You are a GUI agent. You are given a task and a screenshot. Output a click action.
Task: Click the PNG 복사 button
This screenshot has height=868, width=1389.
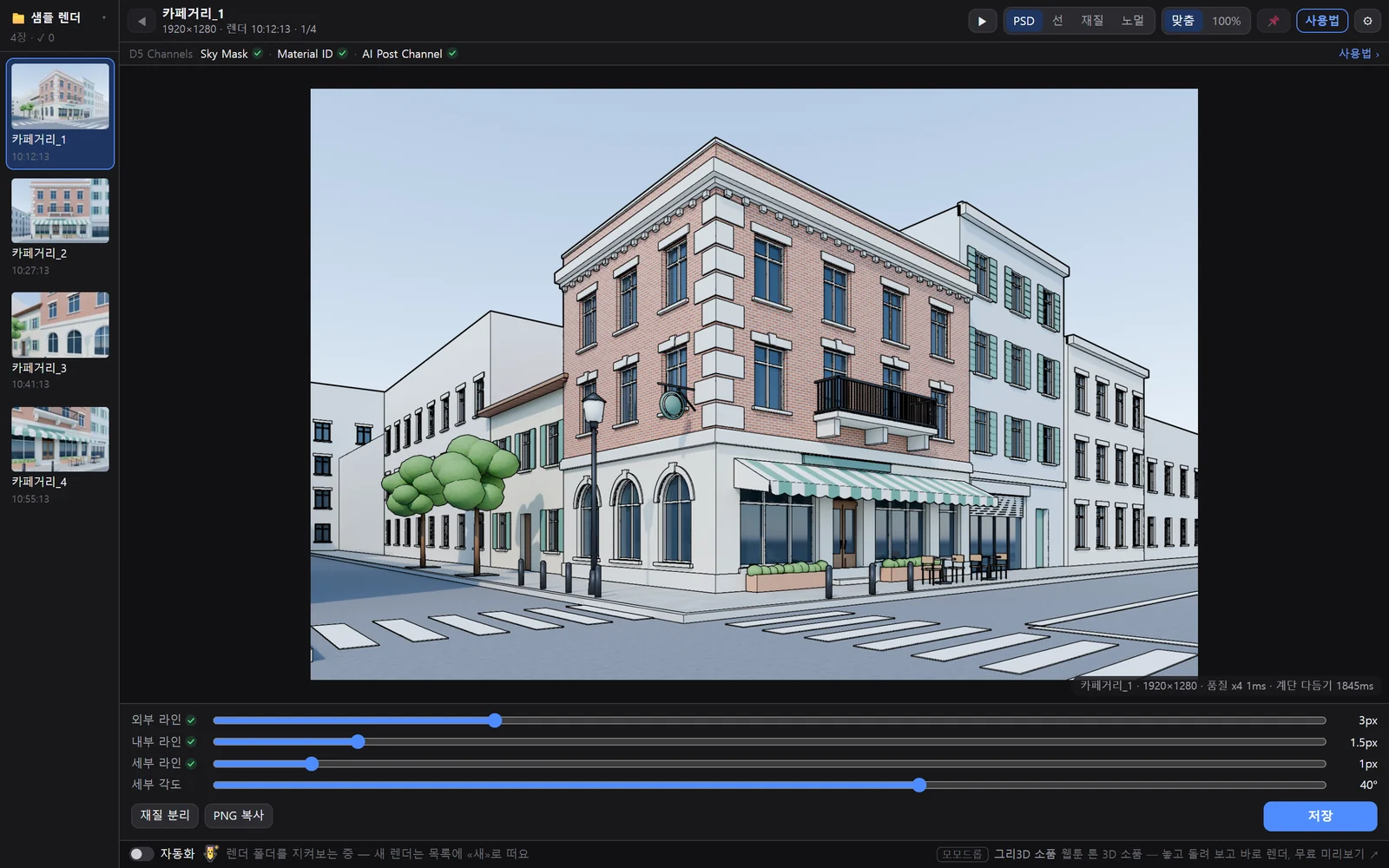[x=239, y=815]
